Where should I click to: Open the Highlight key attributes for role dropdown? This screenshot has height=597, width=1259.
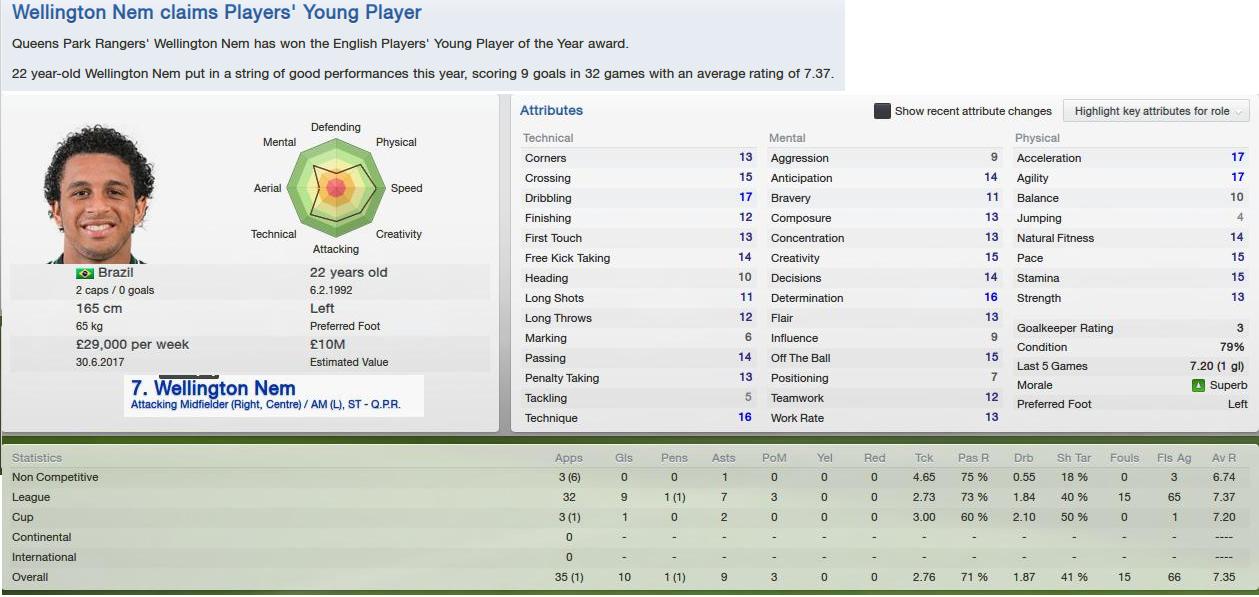[1156, 111]
